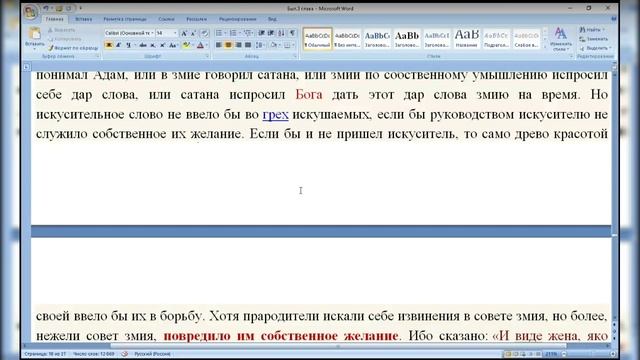The width and height of the screenshot is (640, 360).
Task: Apply superscript formatting
Action: (162, 45)
